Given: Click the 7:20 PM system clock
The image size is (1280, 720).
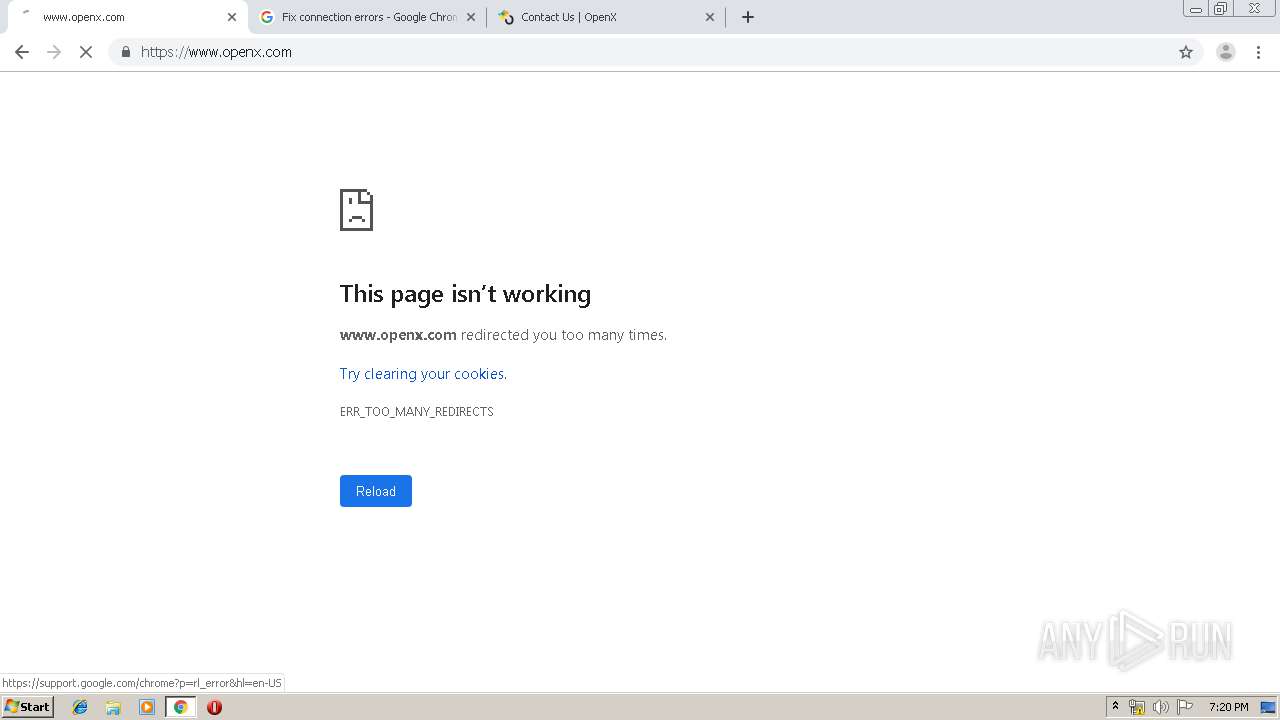Looking at the screenshot, I should tap(1229, 707).
